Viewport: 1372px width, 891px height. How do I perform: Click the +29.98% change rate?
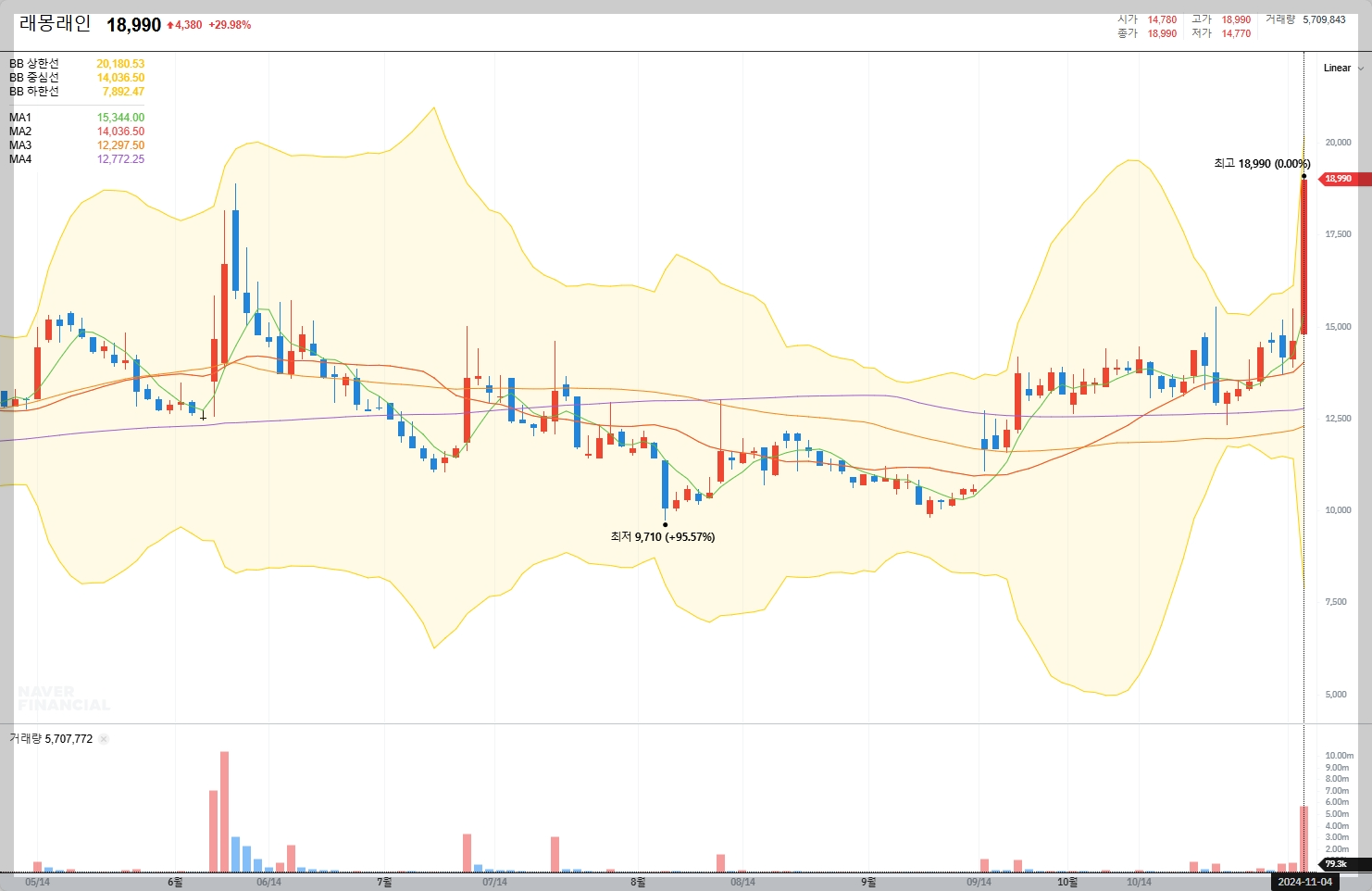pyautogui.click(x=230, y=25)
